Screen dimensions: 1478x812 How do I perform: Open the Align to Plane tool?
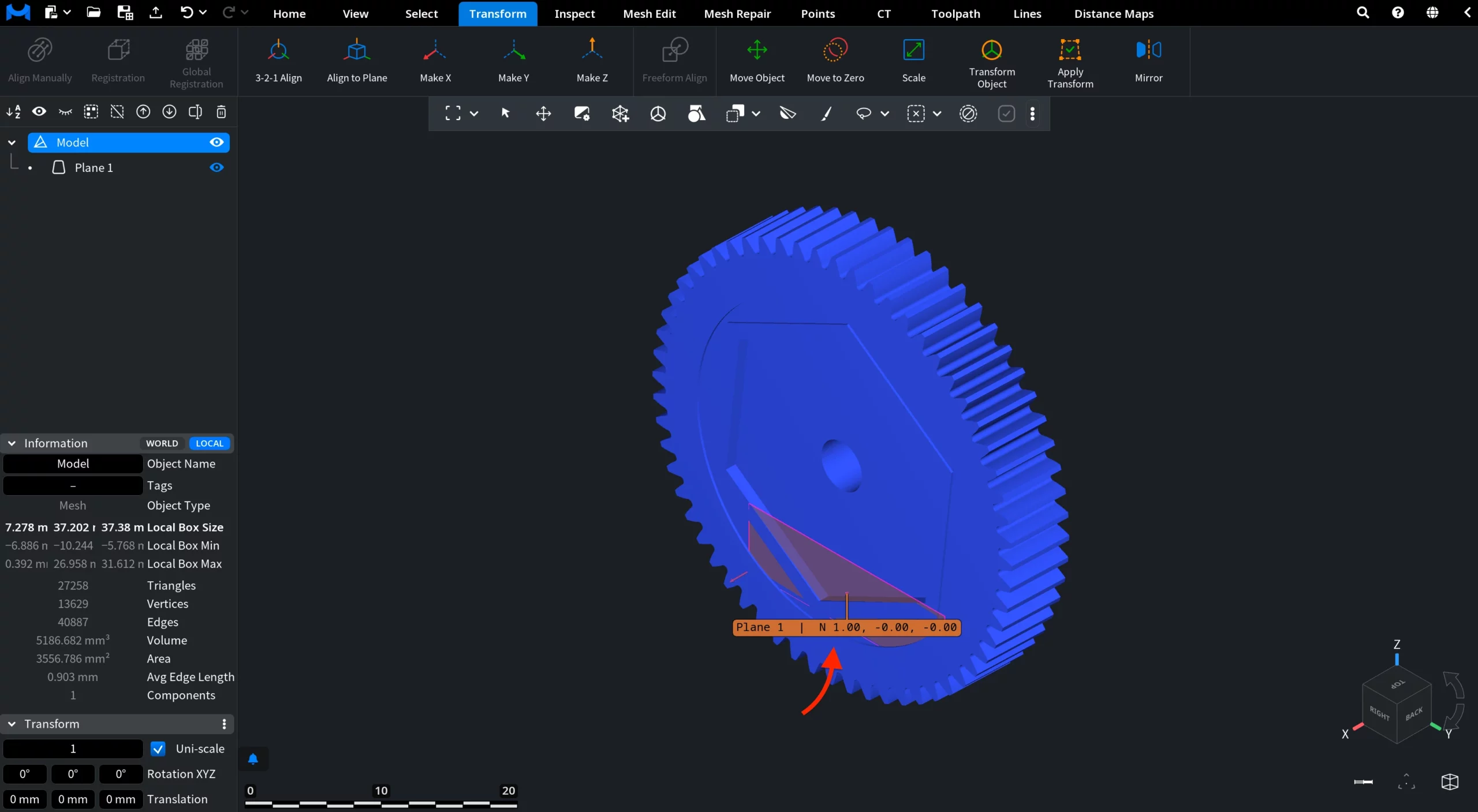357,61
